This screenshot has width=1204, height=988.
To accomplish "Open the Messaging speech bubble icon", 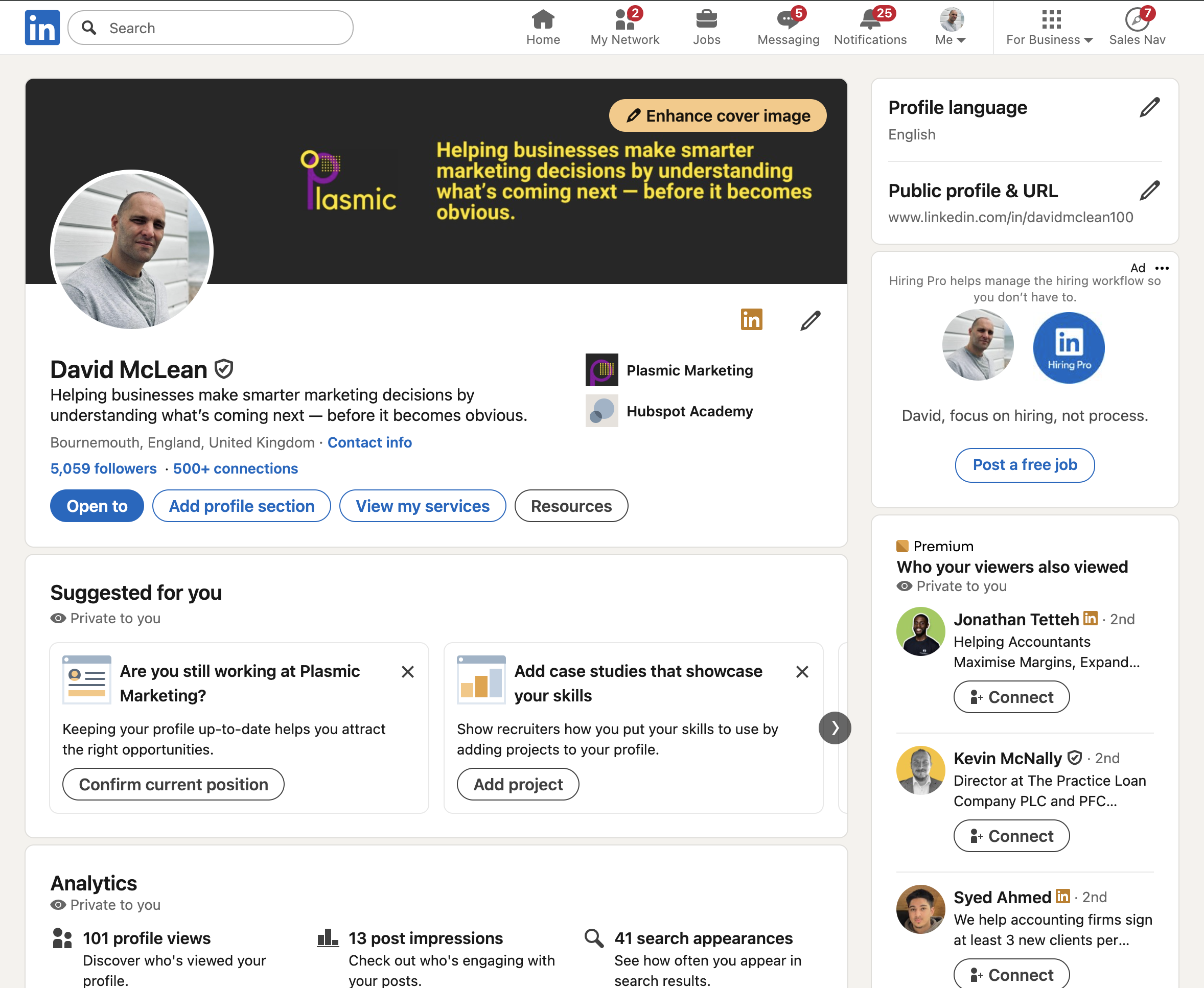I will pos(788,20).
